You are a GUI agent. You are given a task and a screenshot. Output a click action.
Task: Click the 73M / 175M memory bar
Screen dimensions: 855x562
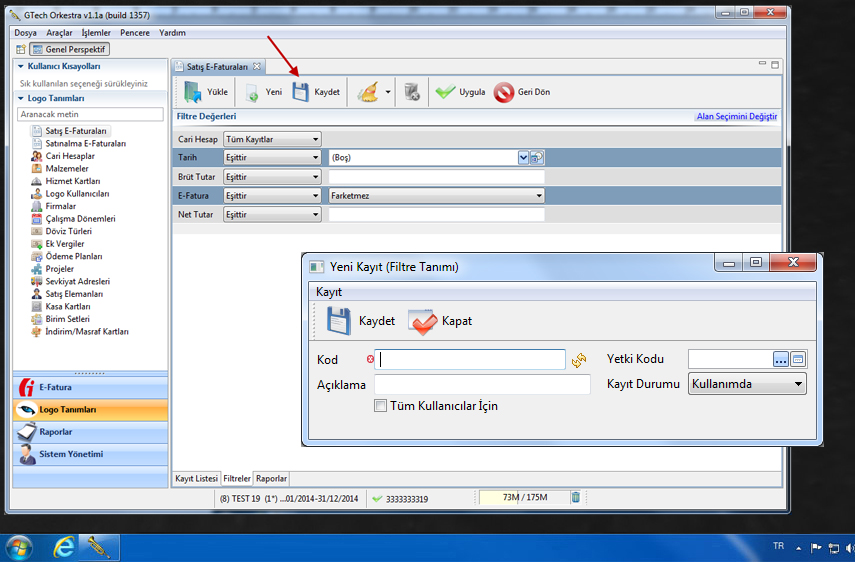coord(524,497)
